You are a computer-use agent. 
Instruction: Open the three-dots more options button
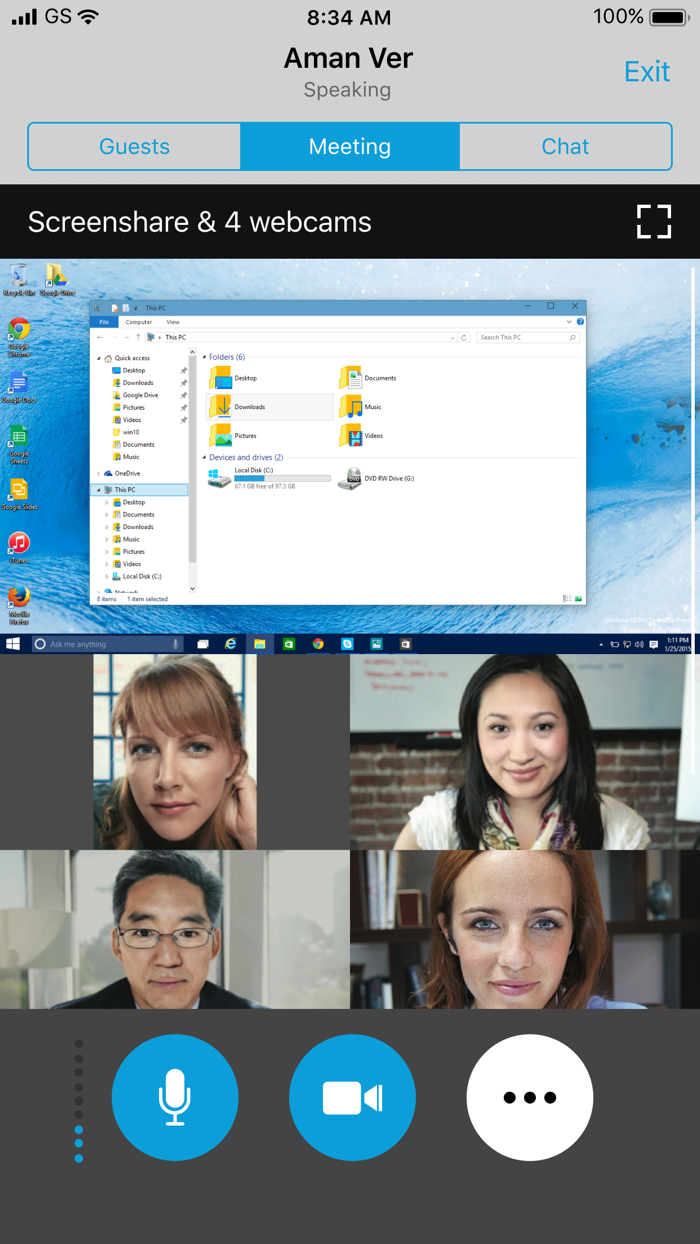click(x=530, y=1097)
